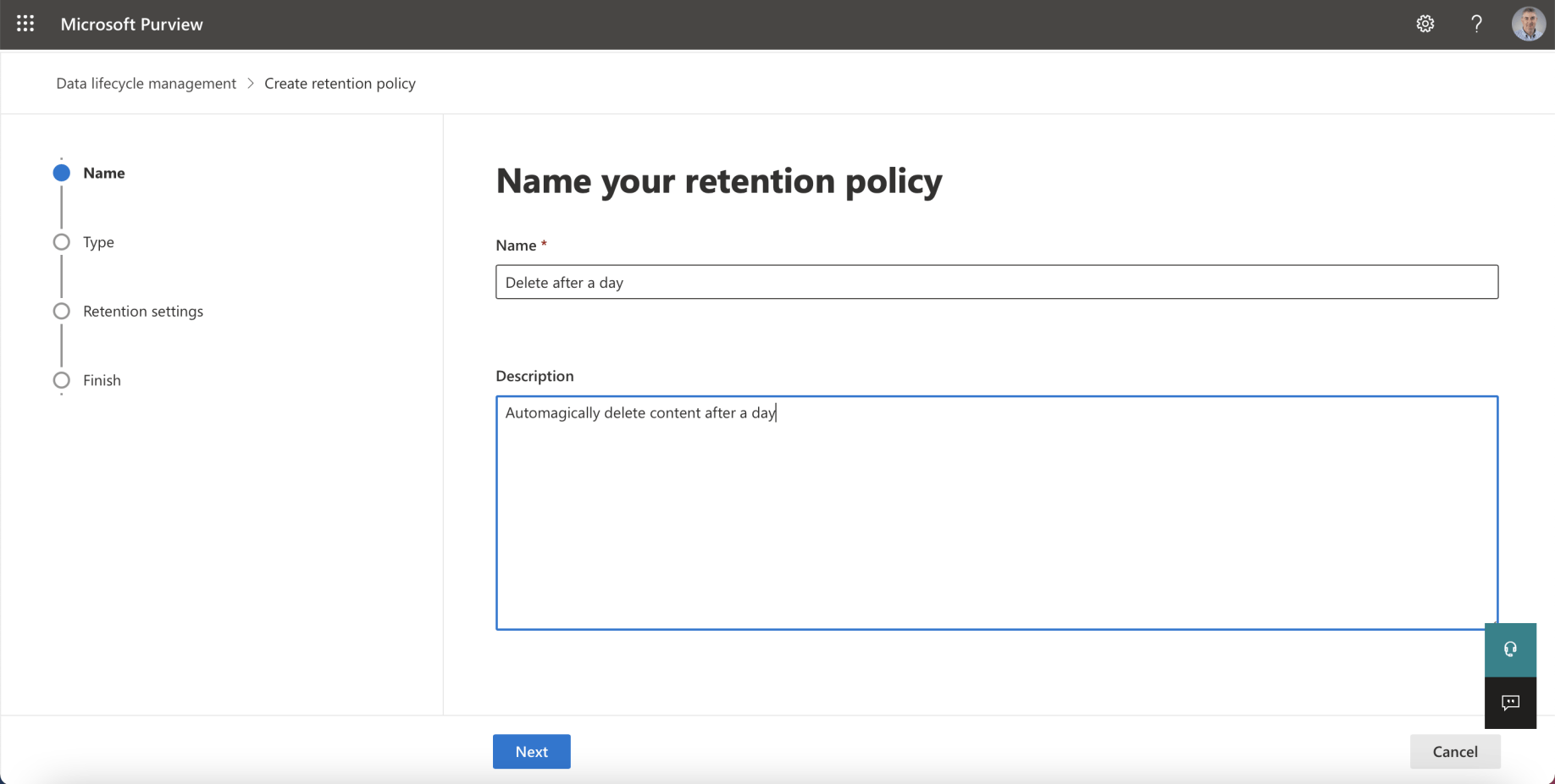Focus the Name field containing 'Delete after a day'
The image size is (1555, 784).
click(996, 282)
